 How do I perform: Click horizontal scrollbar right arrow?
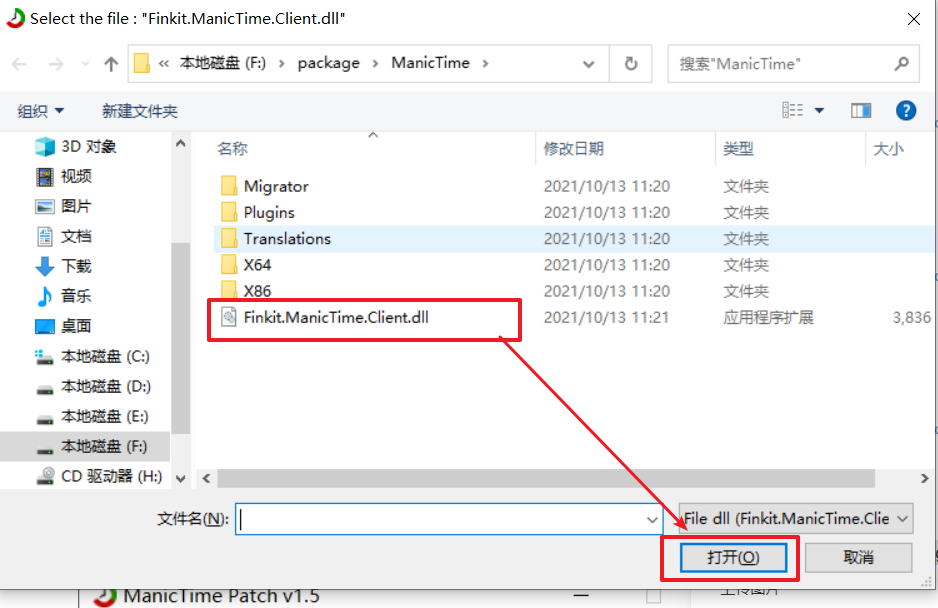click(924, 478)
